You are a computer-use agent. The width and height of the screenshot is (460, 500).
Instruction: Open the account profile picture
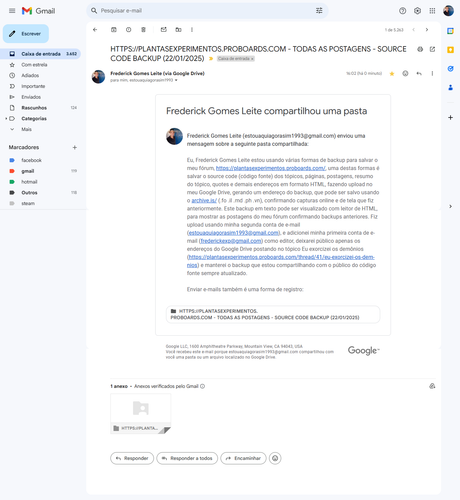[x=448, y=11]
